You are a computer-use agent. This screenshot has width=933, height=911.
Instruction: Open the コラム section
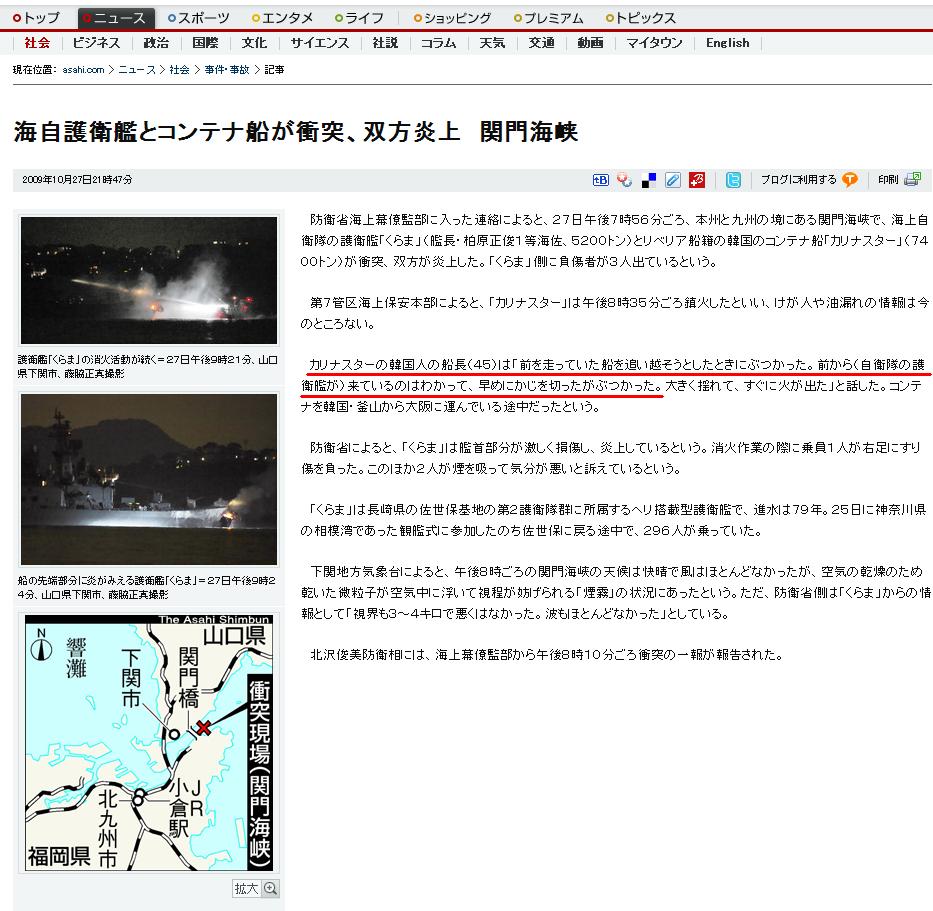[x=439, y=43]
